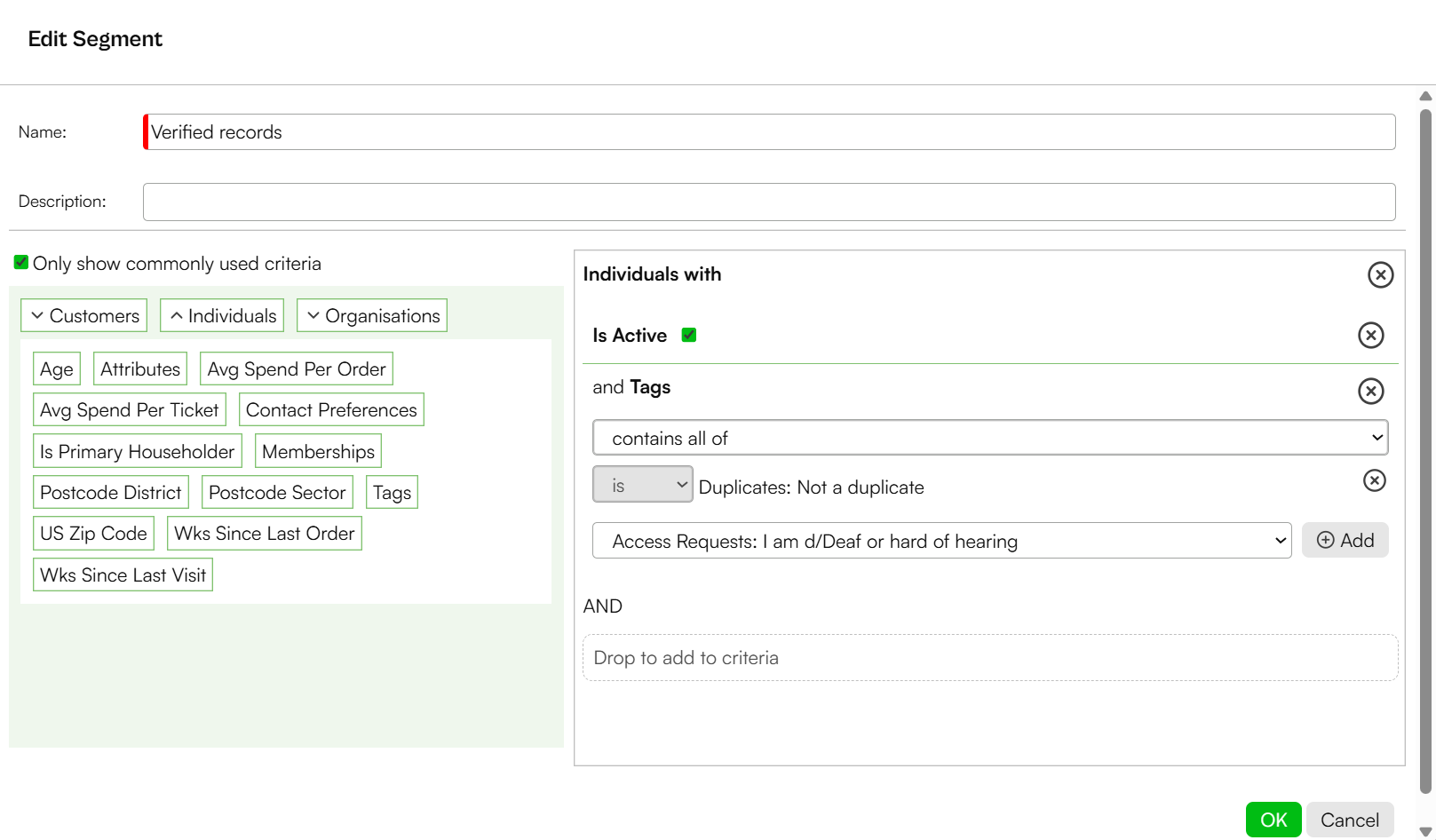Select the Age criterion

pos(57,368)
